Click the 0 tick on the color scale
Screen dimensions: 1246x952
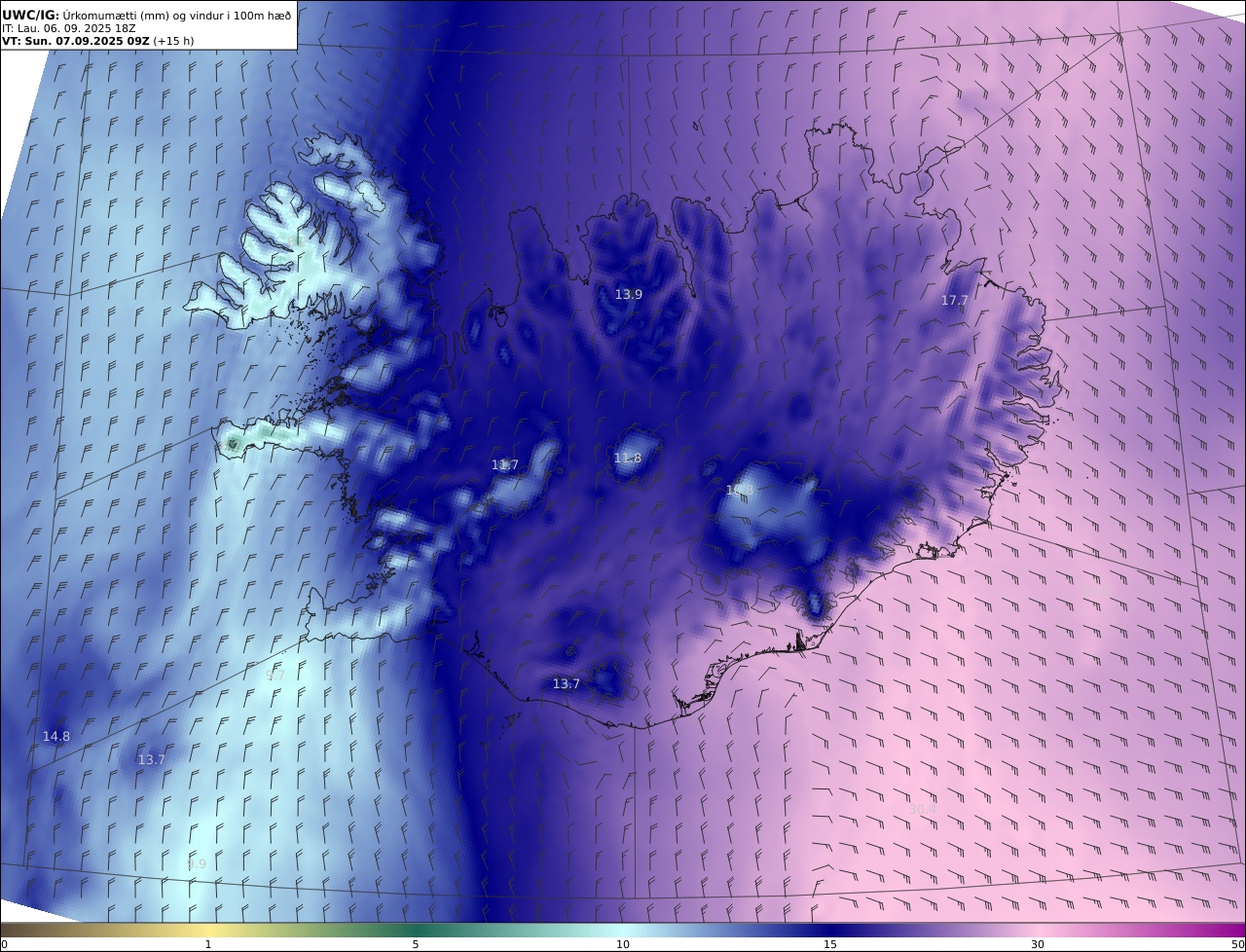pyautogui.click(x=4, y=944)
